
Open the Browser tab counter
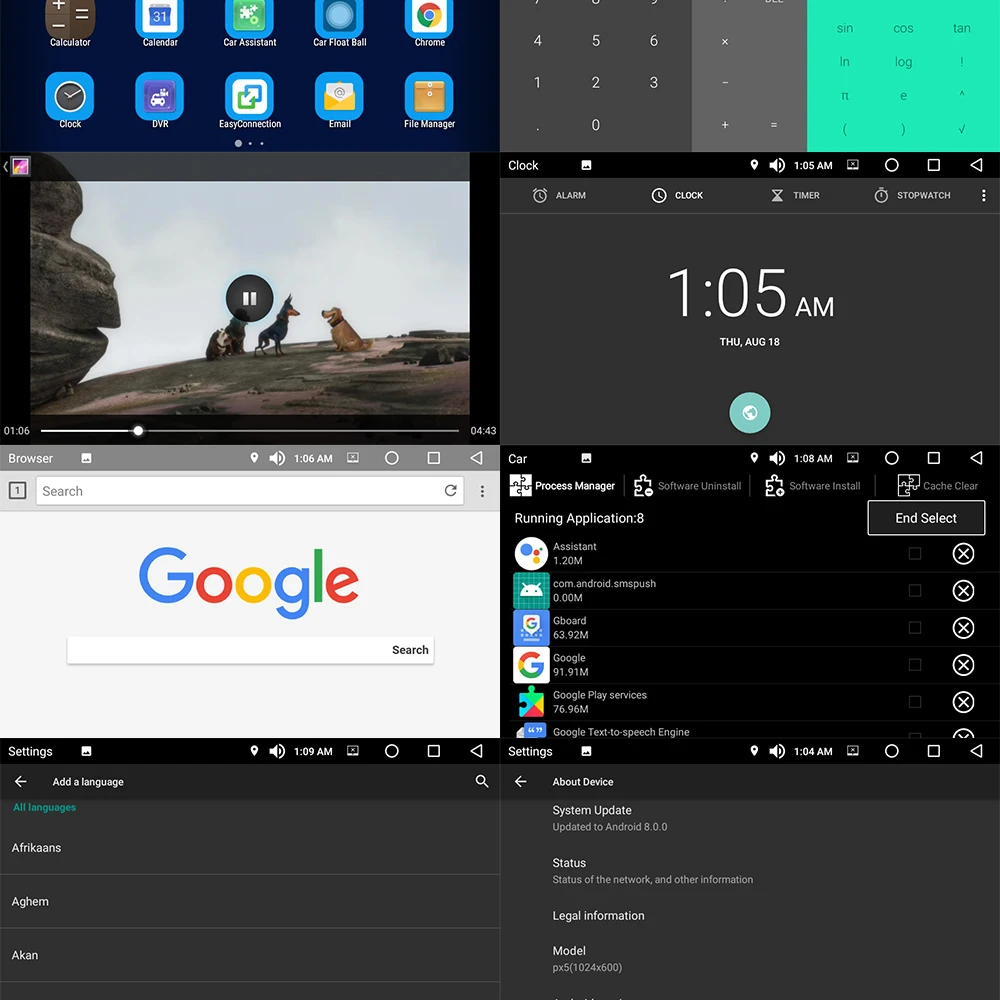click(17, 490)
